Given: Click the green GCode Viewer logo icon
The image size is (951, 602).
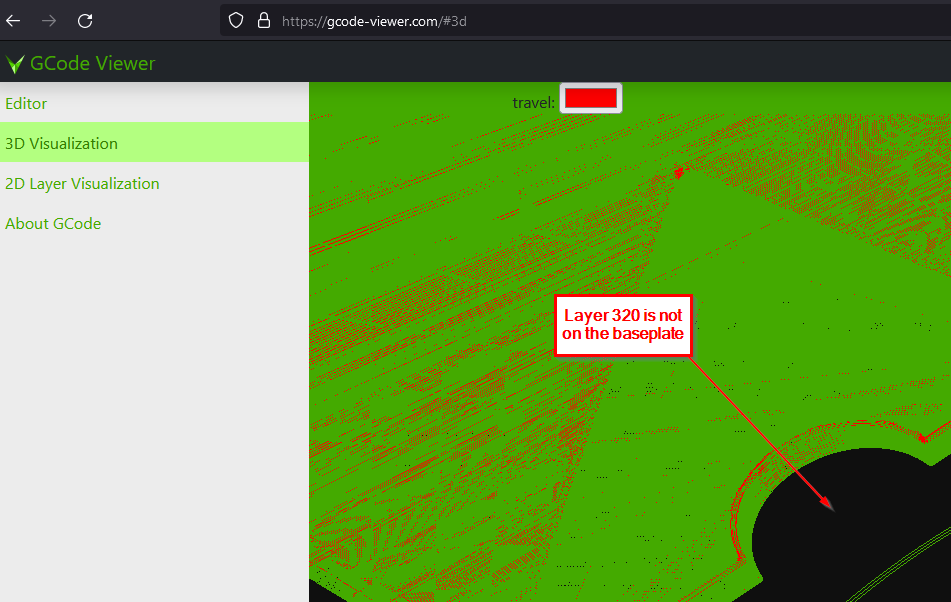Looking at the screenshot, I should click(x=15, y=64).
